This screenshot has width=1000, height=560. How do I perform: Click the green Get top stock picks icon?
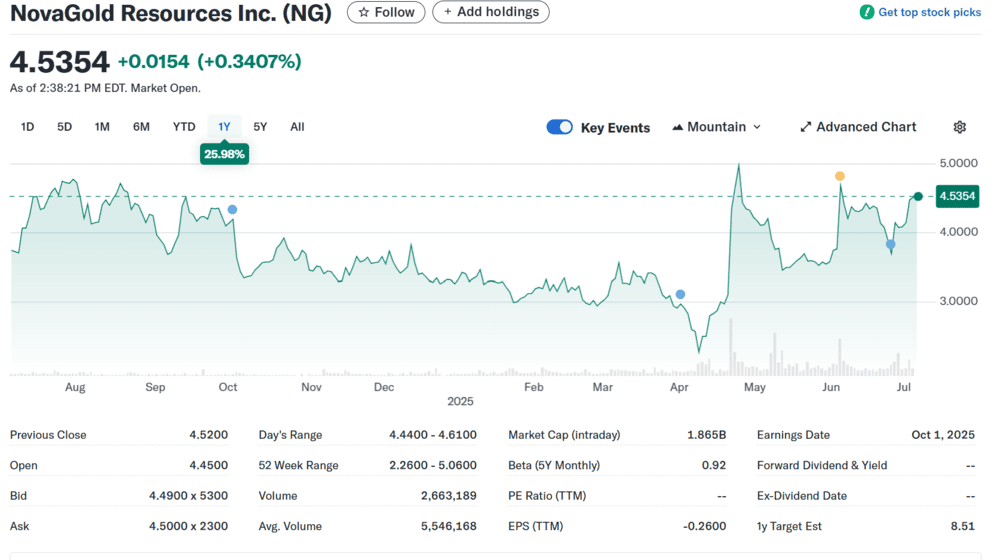click(x=867, y=12)
